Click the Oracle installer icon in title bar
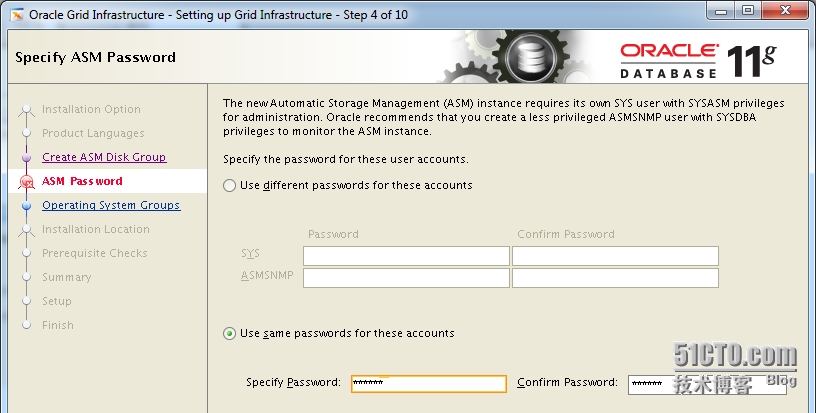Viewport: 816px width, 413px height. click(x=17, y=15)
